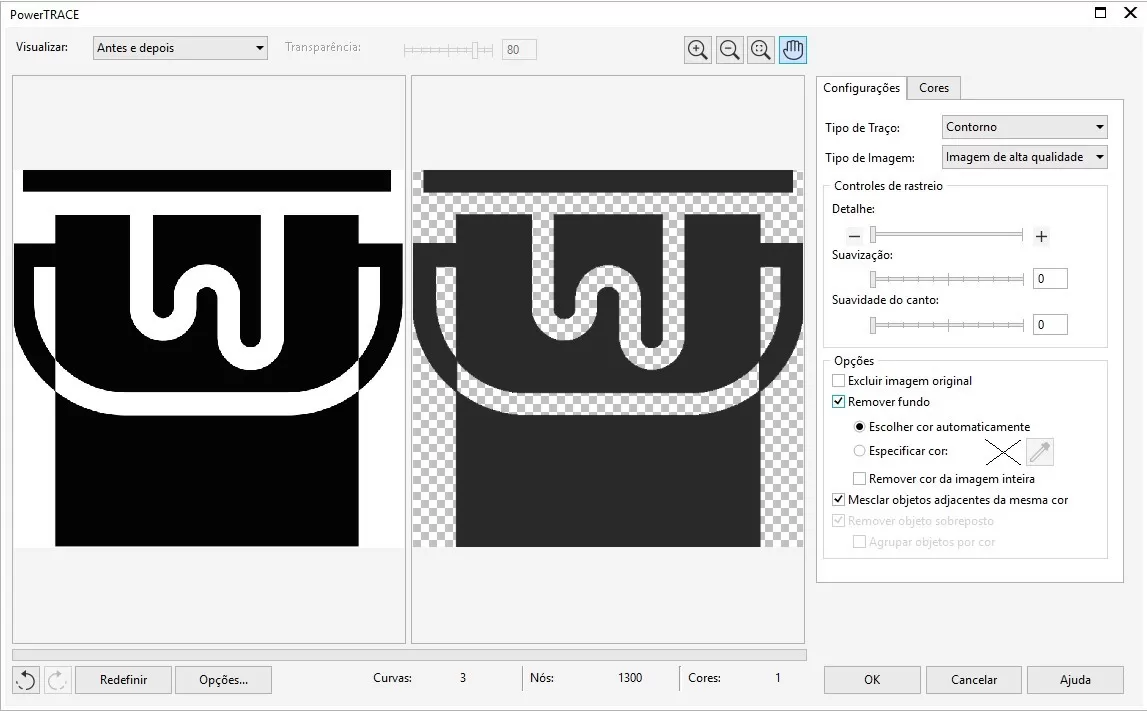
Task: Activate the pan hand tool
Action: click(x=793, y=50)
